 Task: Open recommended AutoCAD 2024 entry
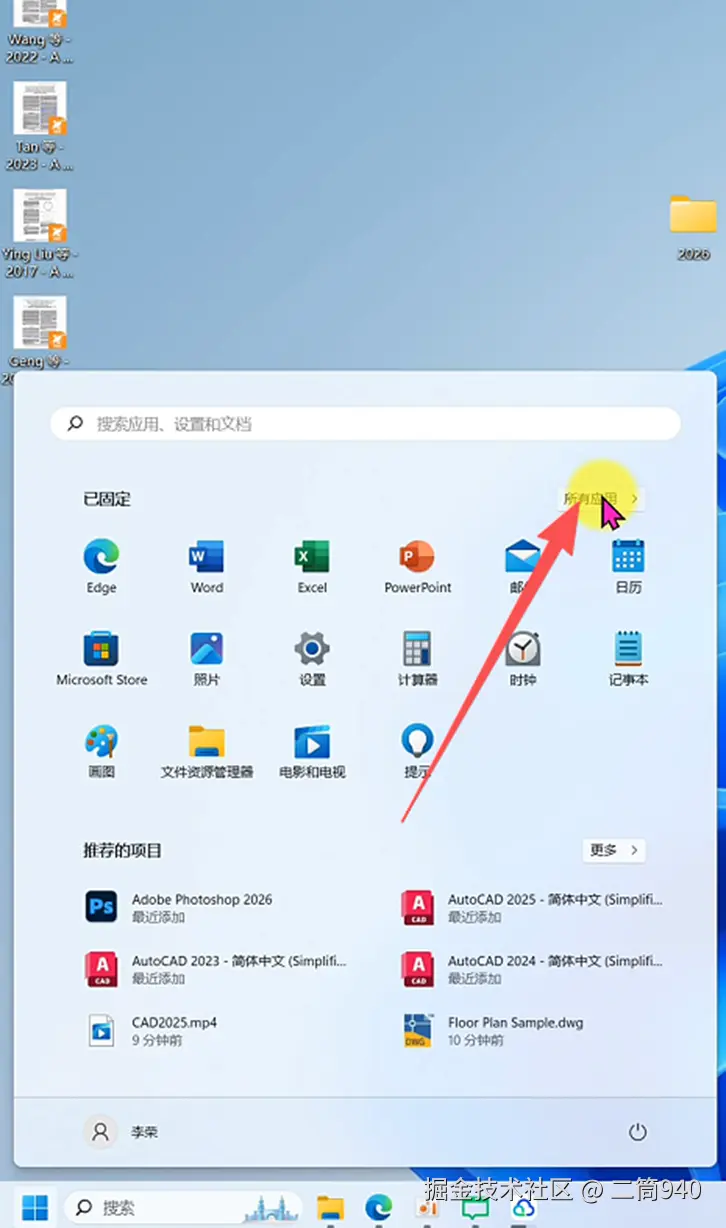(532, 969)
